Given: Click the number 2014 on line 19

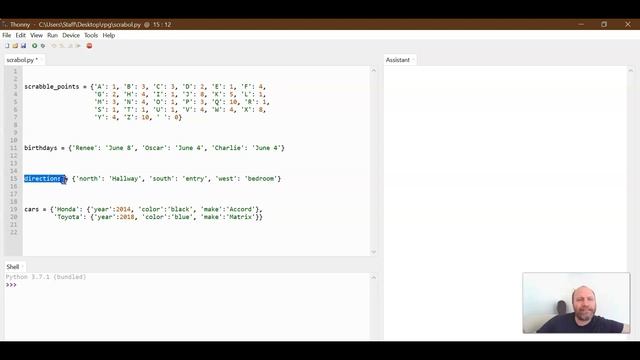Looking at the screenshot, I should [x=123, y=209].
